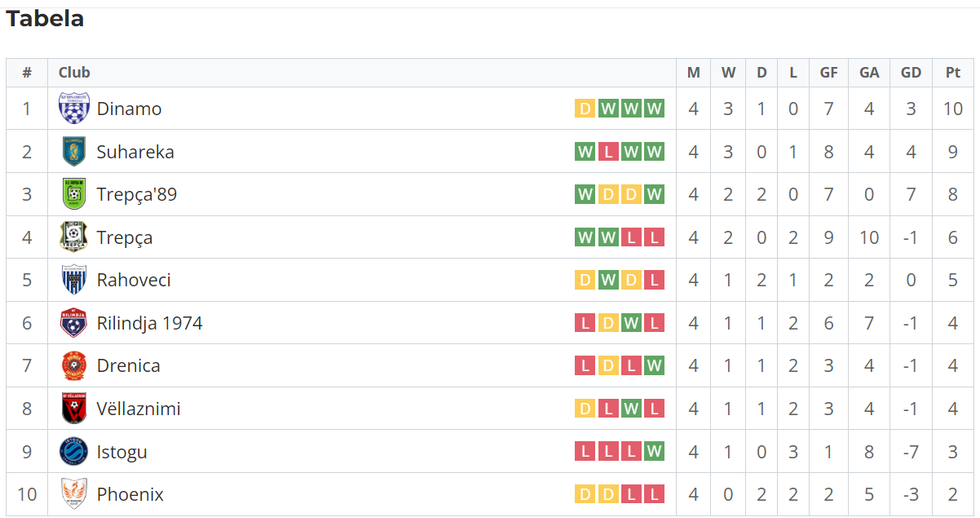The height and width of the screenshot is (518, 980).
Task: Open the Phoenix club name link
Action: click(130, 495)
